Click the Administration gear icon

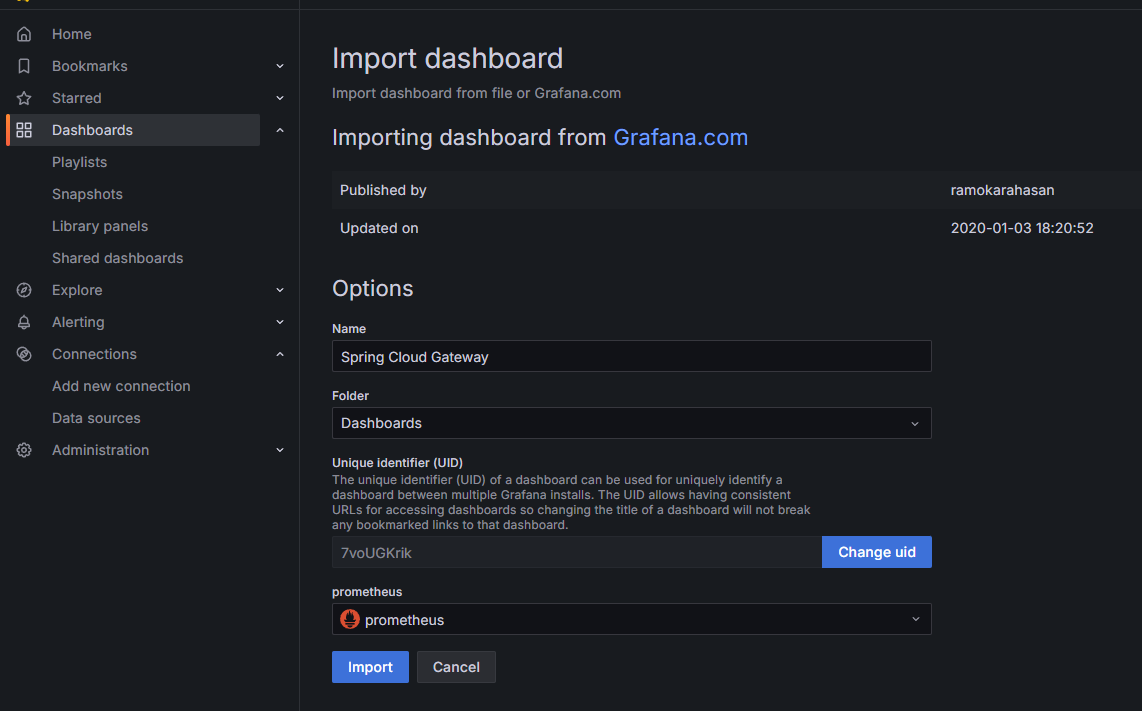tap(24, 450)
